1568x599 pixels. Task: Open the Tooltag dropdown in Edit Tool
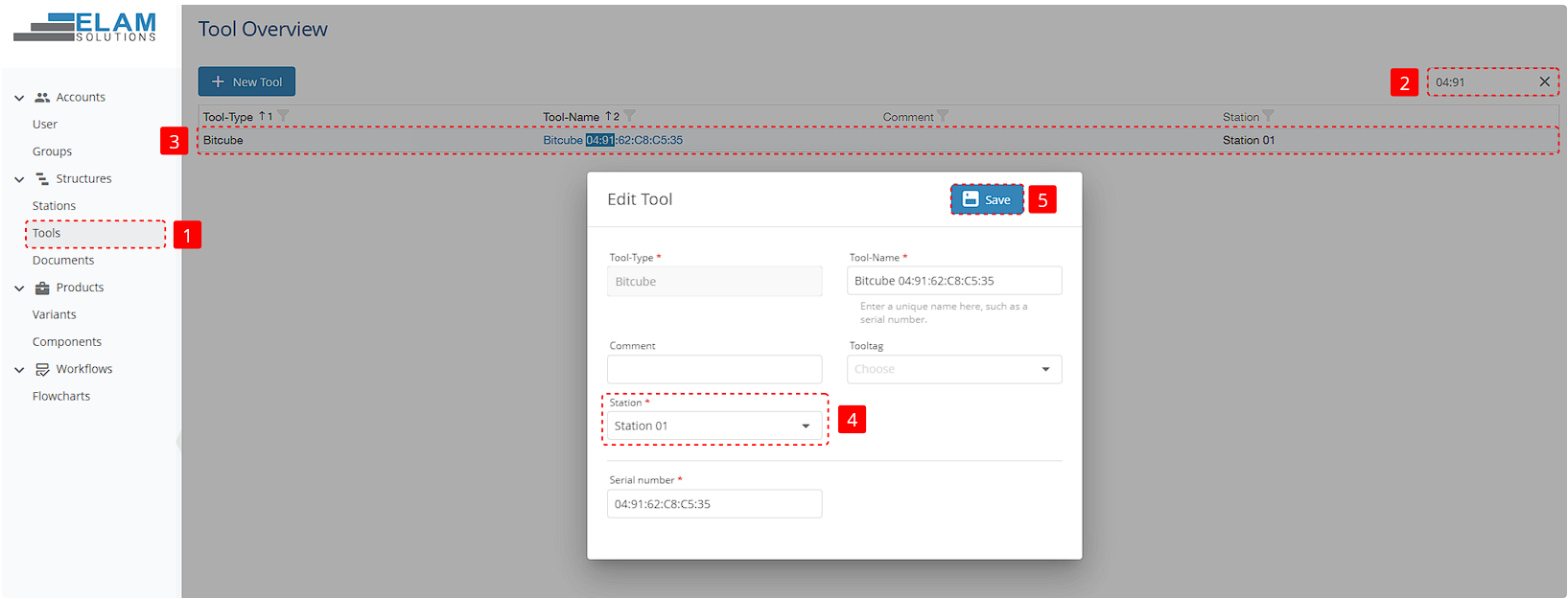(x=954, y=370)
